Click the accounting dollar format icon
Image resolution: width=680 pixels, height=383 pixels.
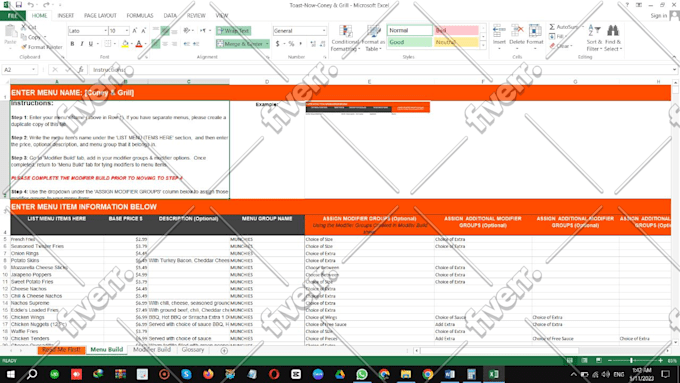[x=278, y=44]
